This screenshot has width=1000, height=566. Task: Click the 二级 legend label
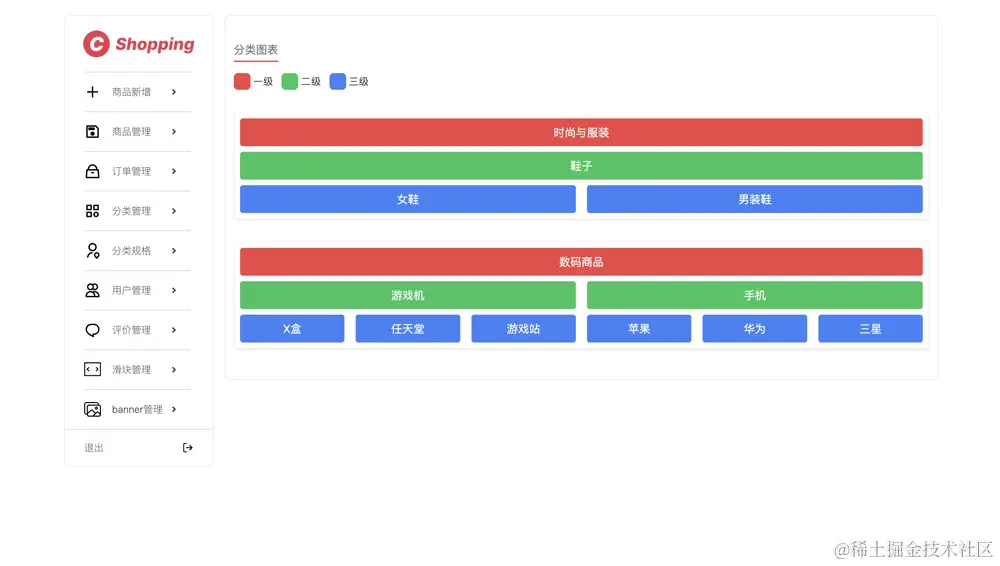point(311,82)
